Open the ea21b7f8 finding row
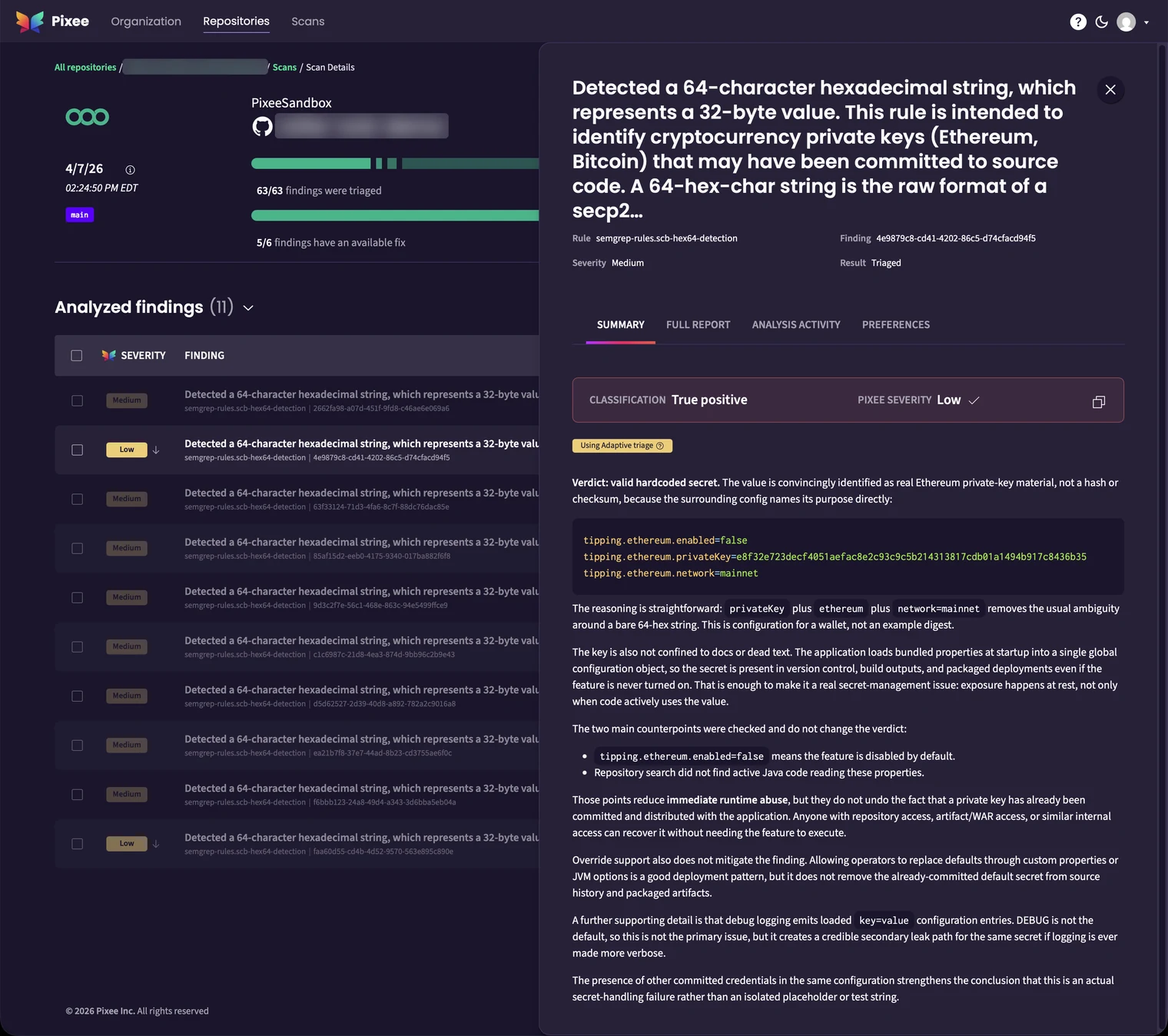The width and height of the screenshot is (1168, 1036). [297, 745]
